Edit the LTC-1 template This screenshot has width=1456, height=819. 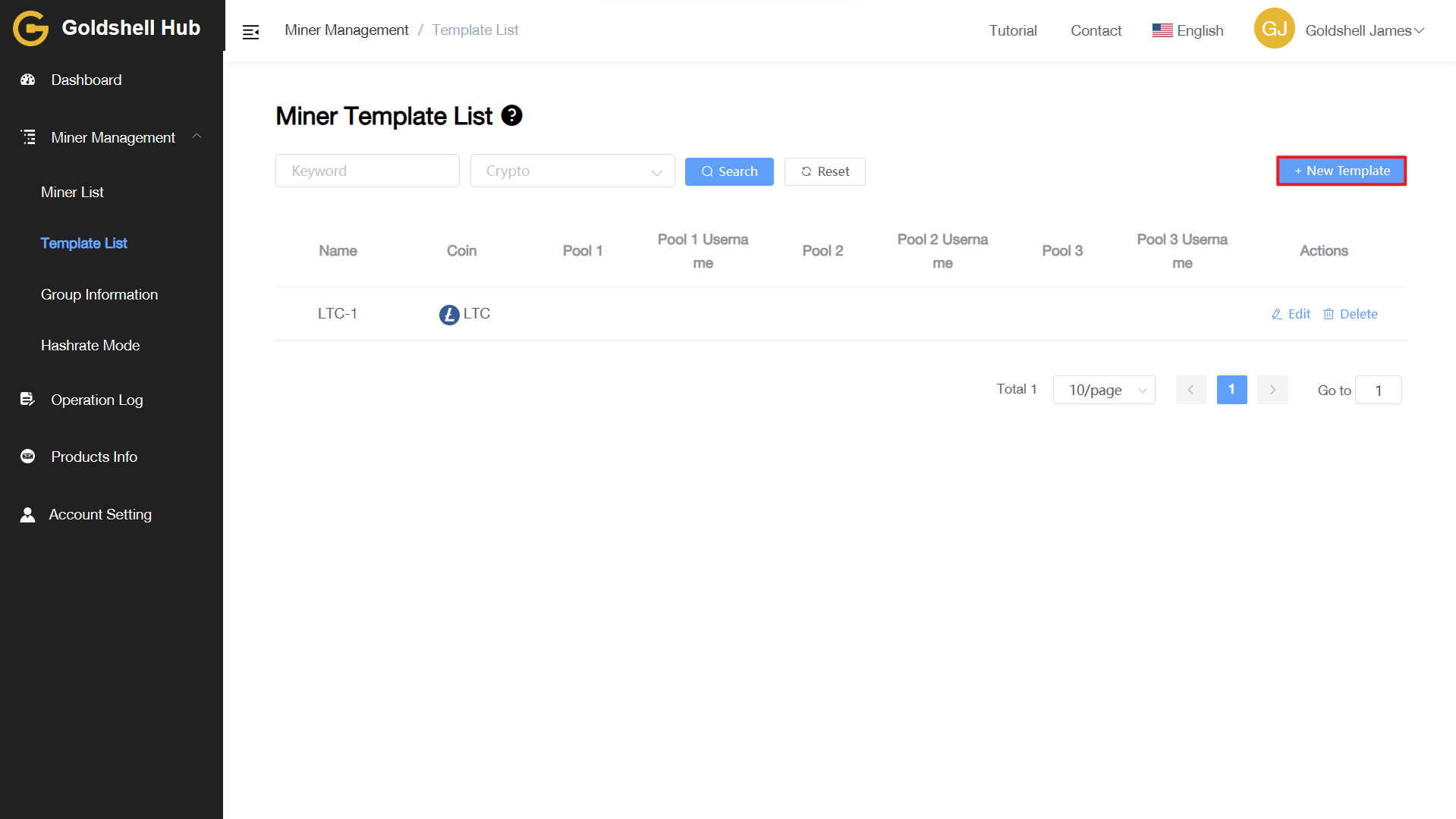(x=1291, y=314)
